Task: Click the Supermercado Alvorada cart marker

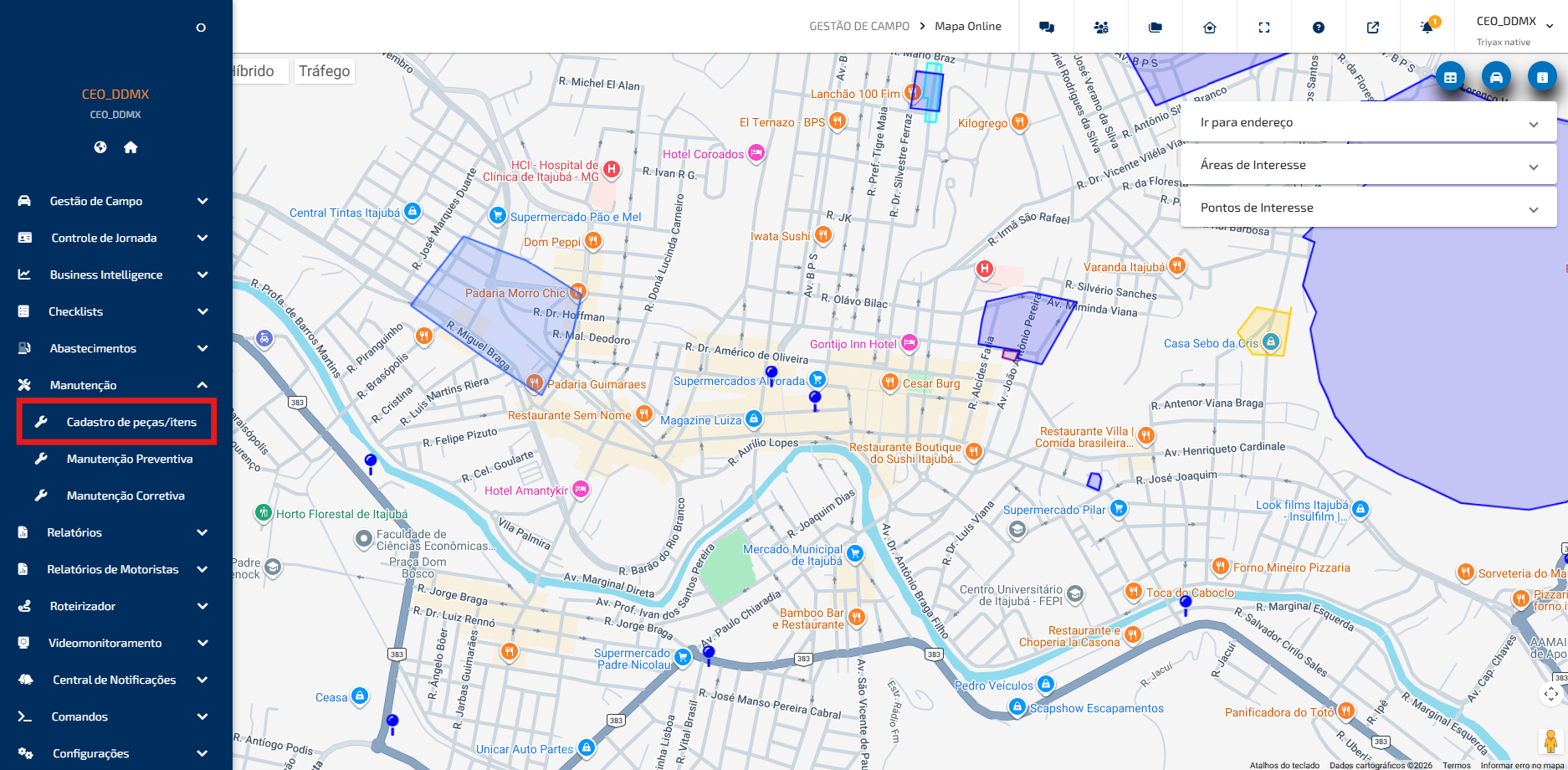Action: click(817, 380)
